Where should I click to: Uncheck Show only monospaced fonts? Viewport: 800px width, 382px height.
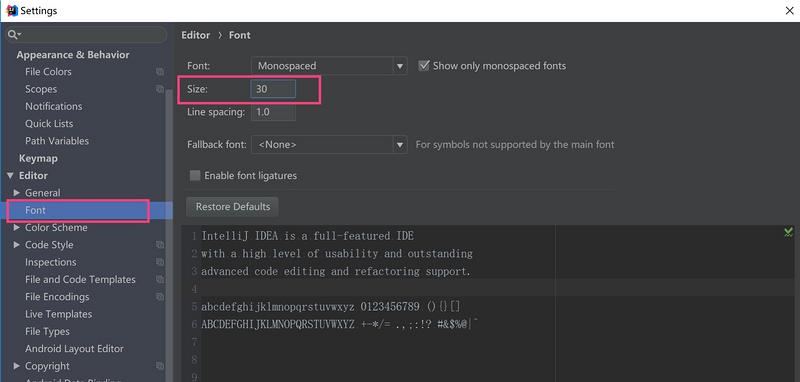point(423,66)
